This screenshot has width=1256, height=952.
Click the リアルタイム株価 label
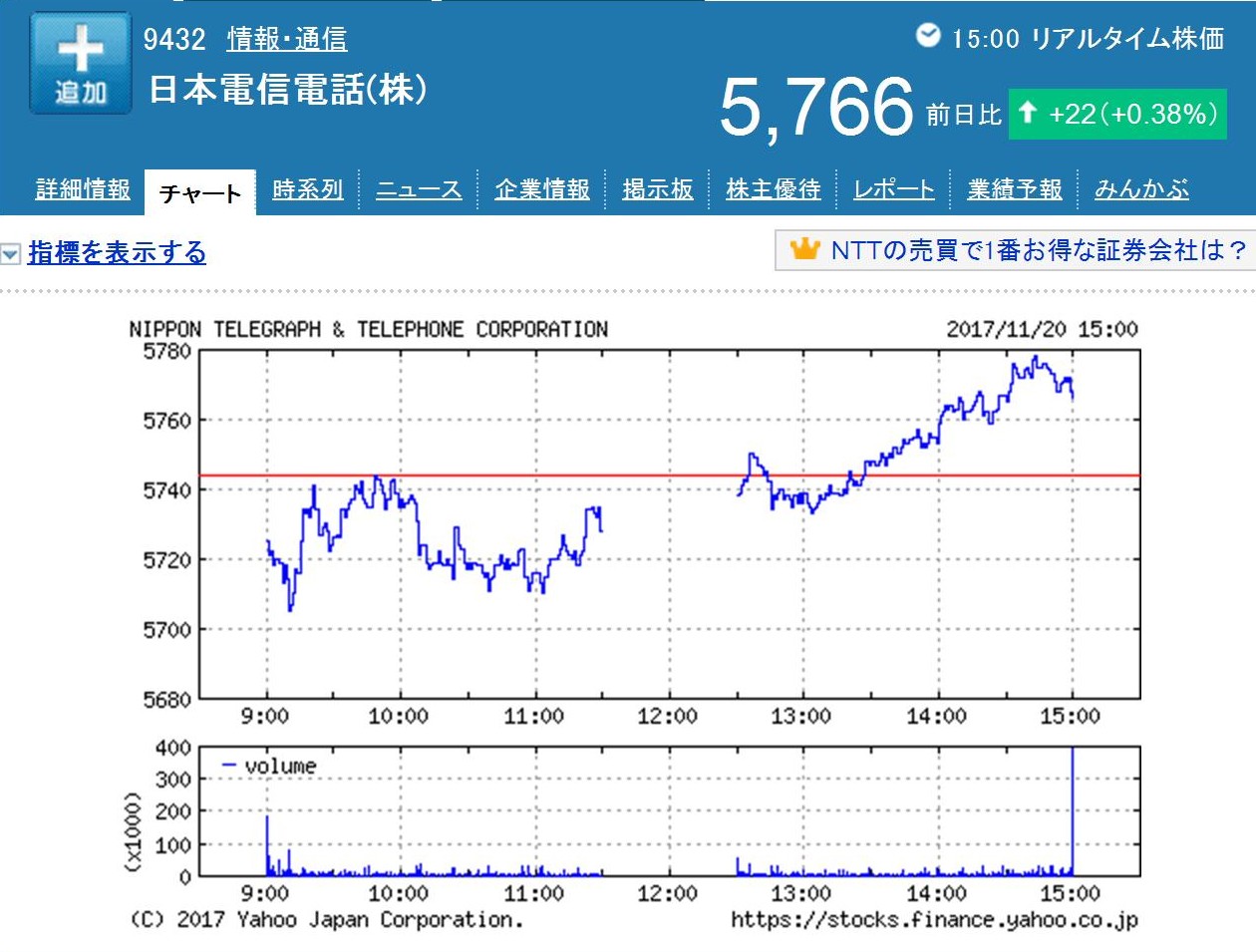[1127, 39]
